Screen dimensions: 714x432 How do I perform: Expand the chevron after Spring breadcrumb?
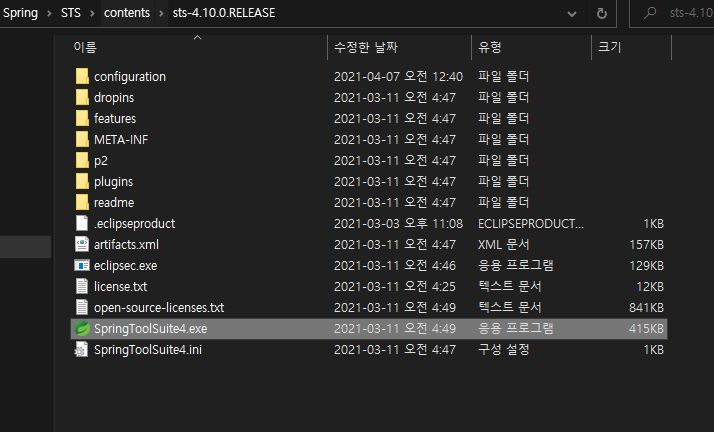click(x=49, y=13)
